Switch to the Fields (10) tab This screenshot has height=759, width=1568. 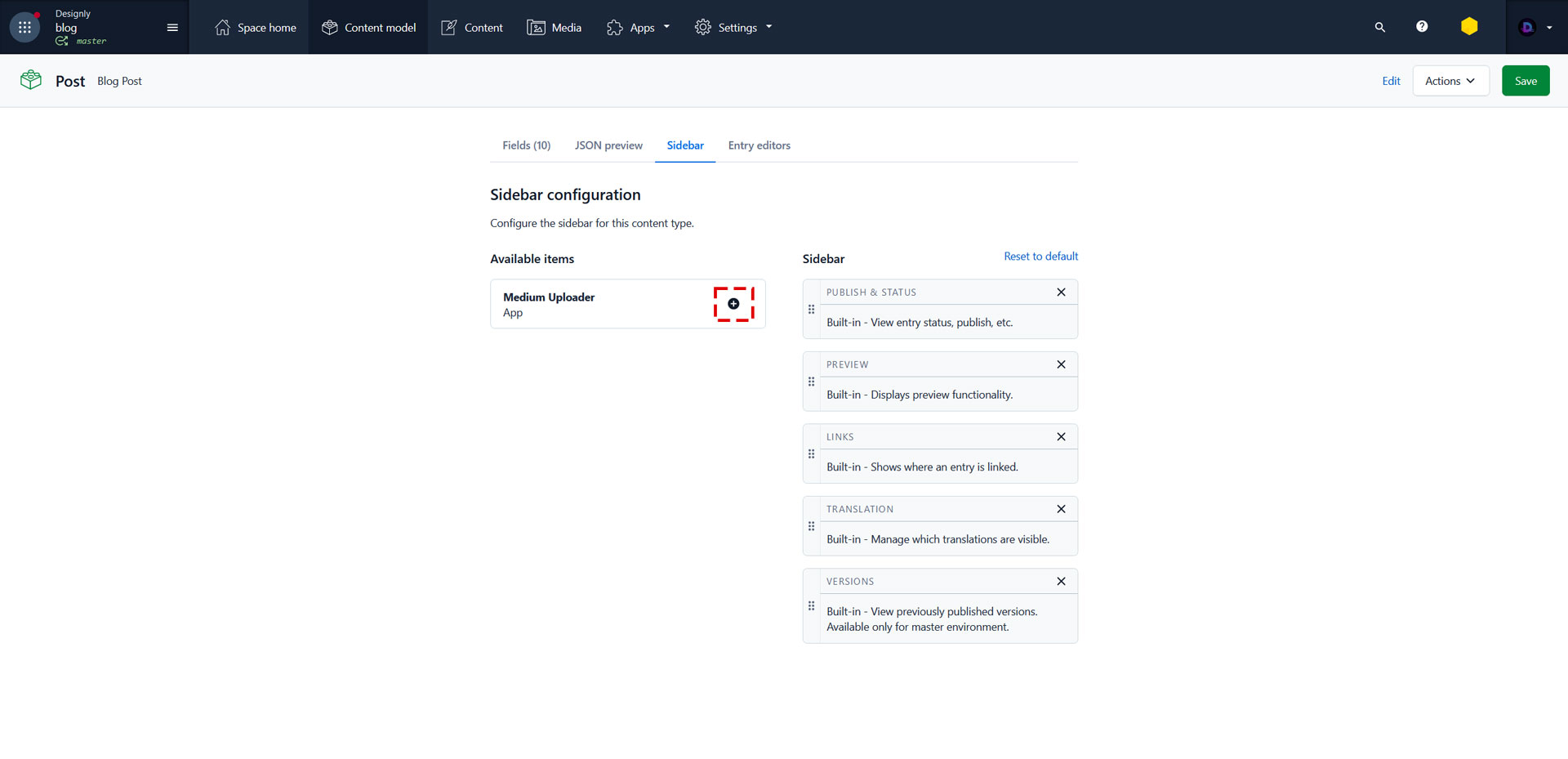click(526, 145)
